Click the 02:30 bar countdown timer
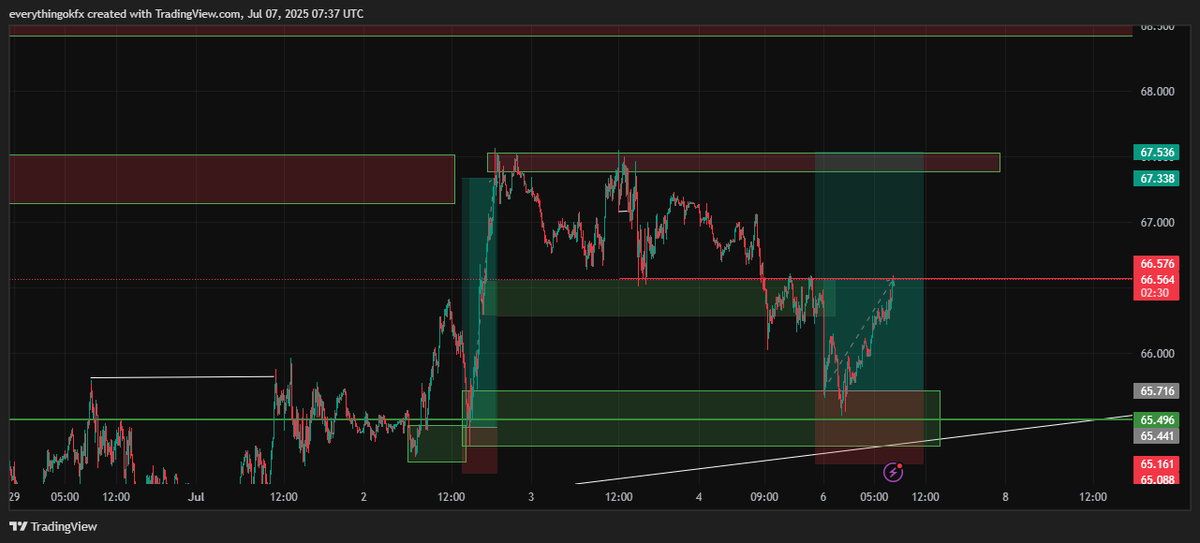The image size is (1200, 543). coord(1157,293)
